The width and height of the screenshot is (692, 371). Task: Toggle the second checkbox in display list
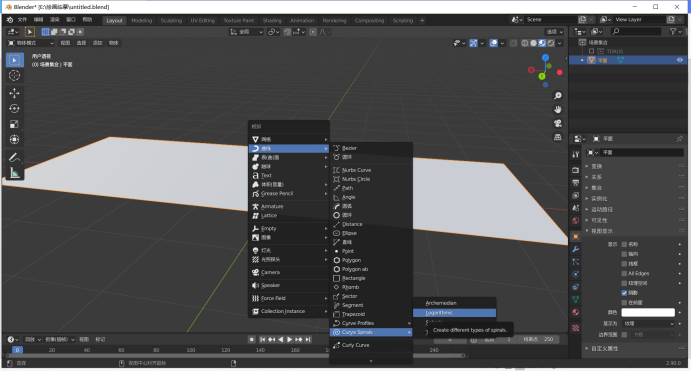coord(624,254)
